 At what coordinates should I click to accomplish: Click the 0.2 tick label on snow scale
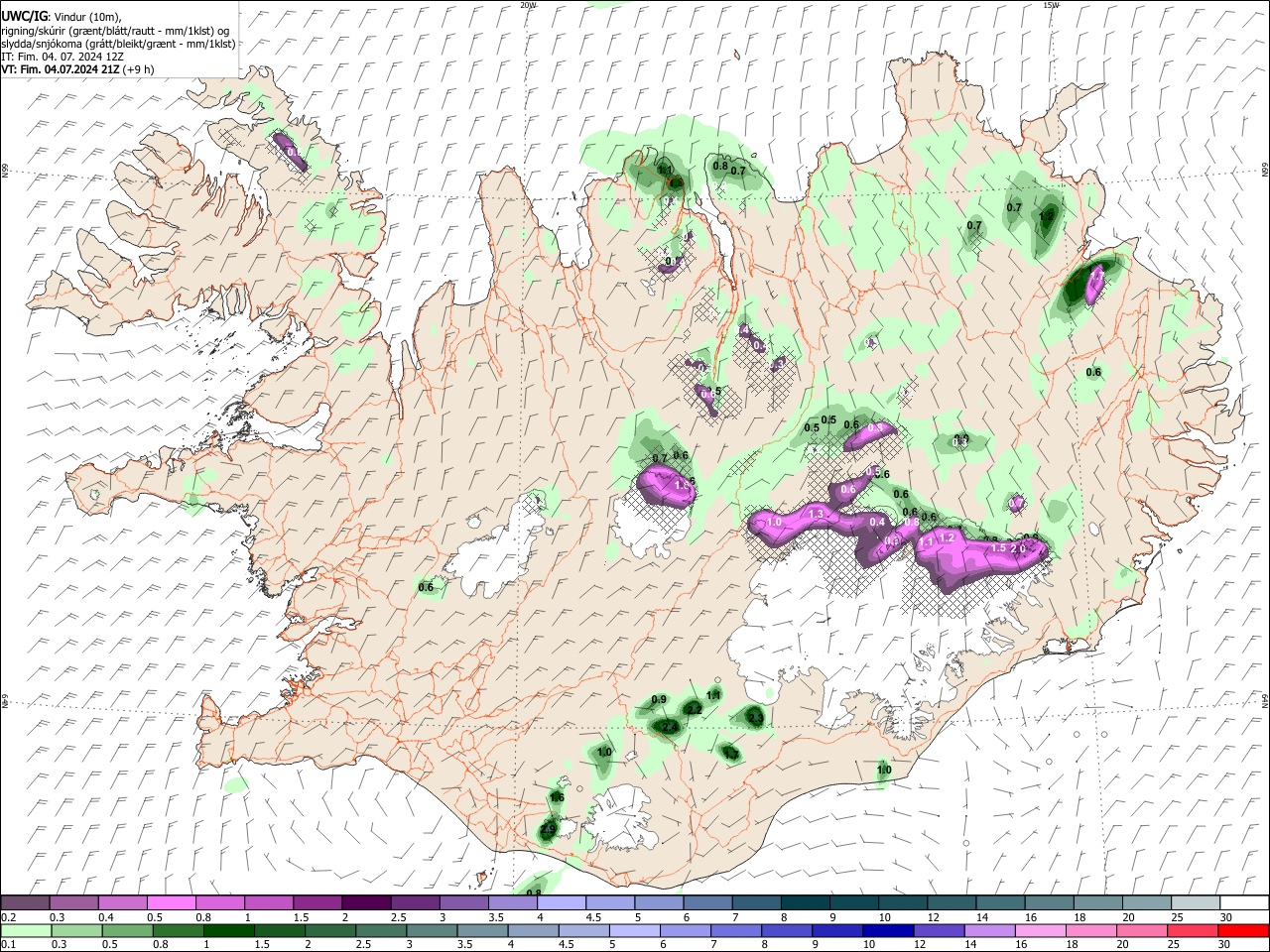pyautogui.click(x=7, y=917)
